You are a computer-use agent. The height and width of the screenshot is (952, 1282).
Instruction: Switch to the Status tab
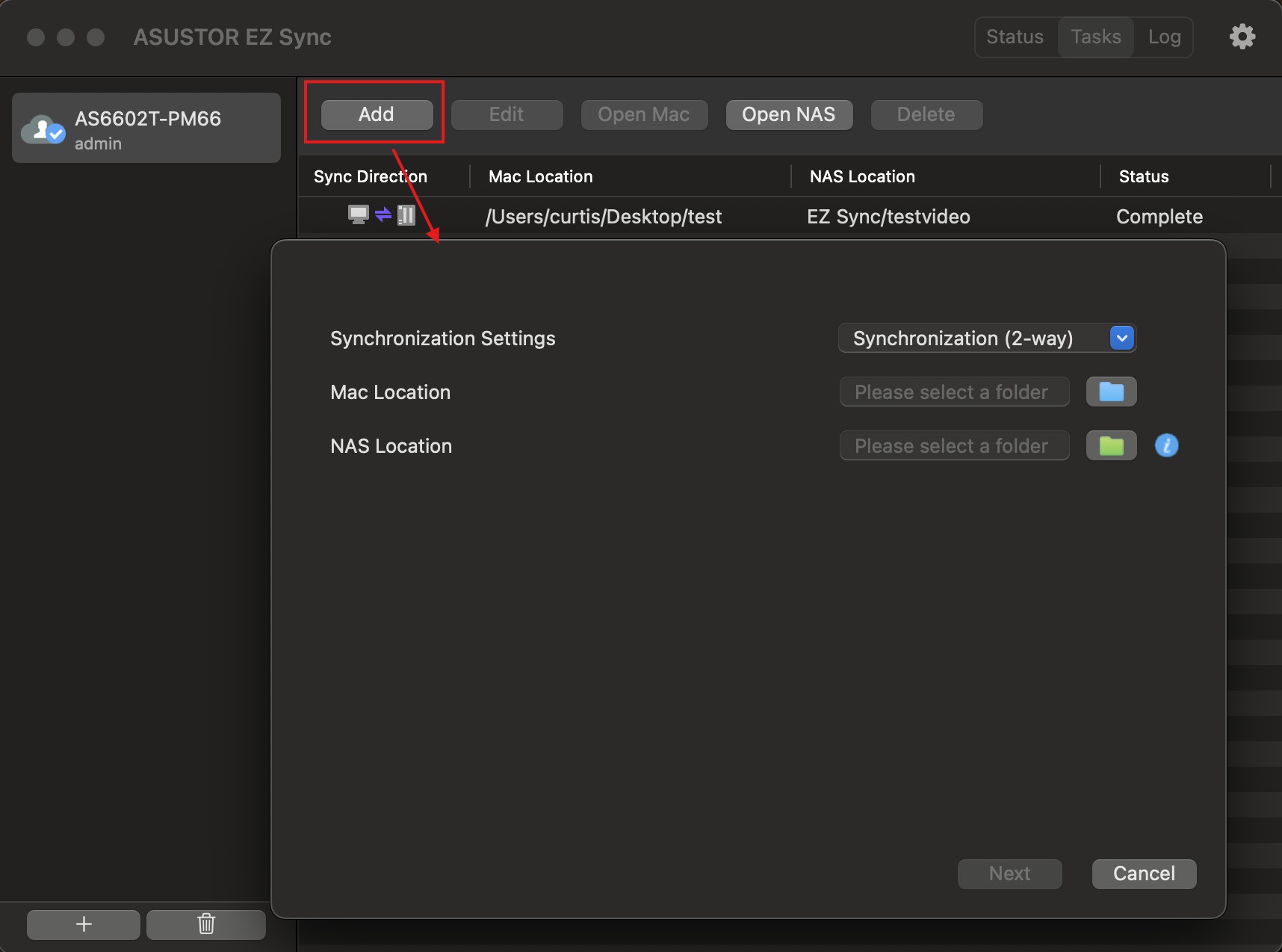tap(1015, 37)
